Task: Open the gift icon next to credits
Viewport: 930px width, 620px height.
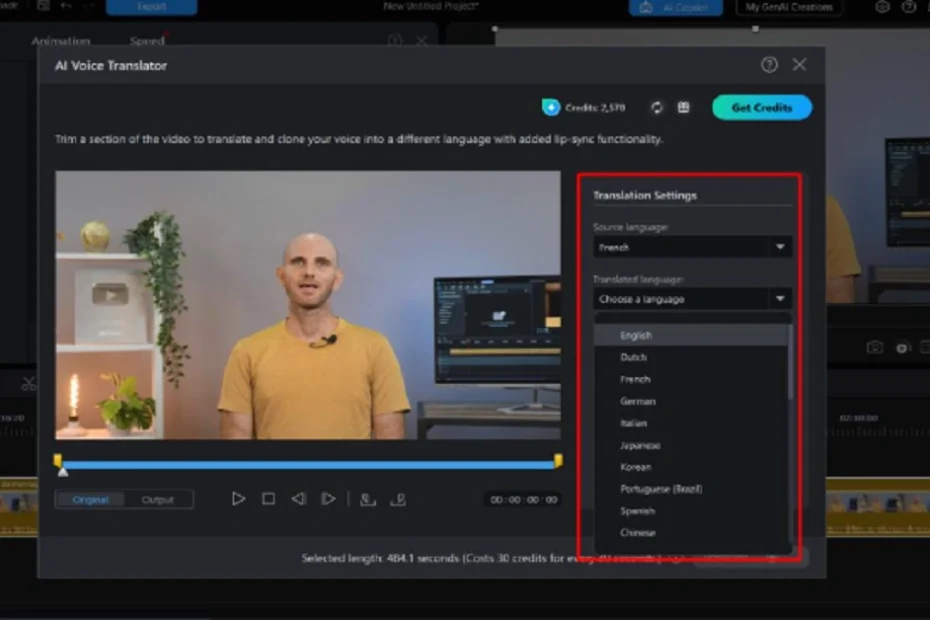Action: point(683,107)
